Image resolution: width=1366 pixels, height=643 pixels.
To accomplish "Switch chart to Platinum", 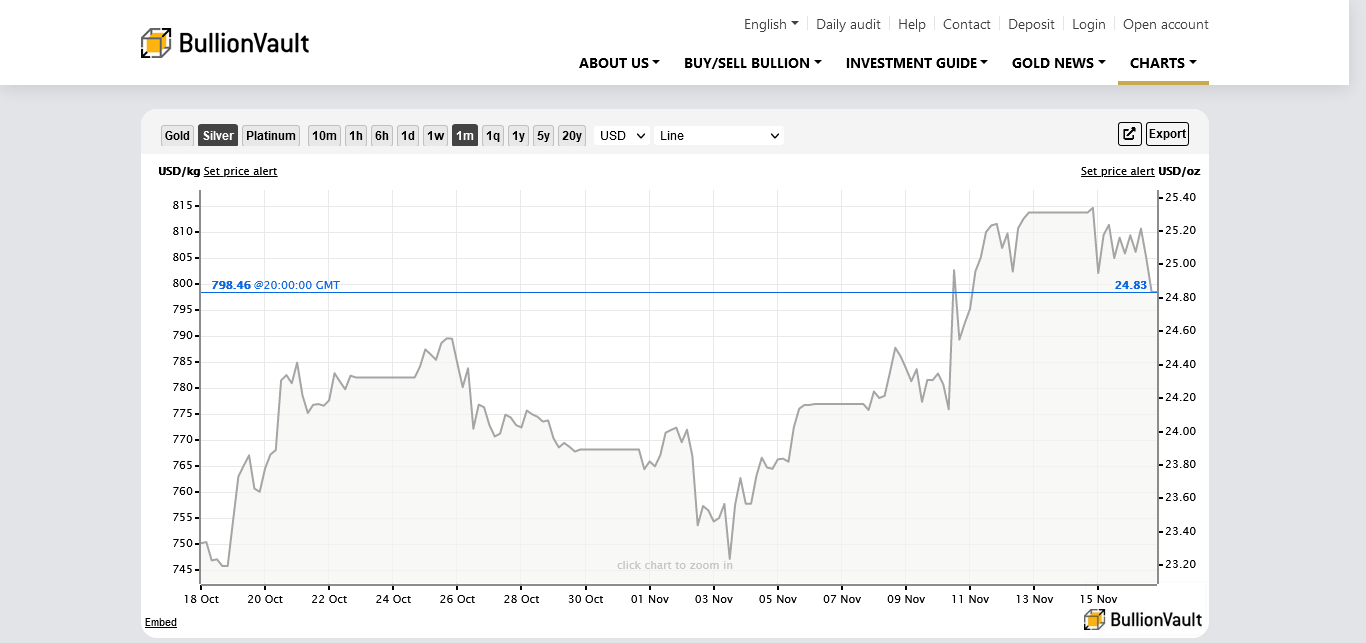I will coord(271,136).
